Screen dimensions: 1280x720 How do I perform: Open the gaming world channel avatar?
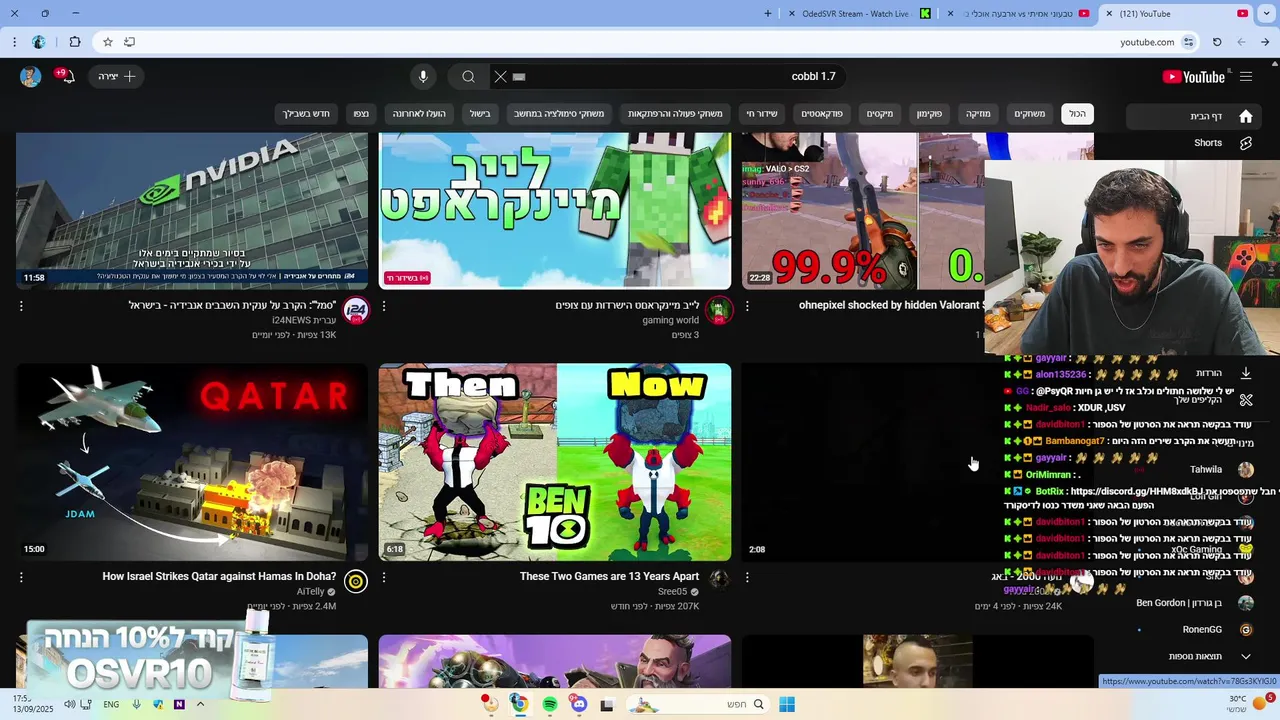(719, 310)
